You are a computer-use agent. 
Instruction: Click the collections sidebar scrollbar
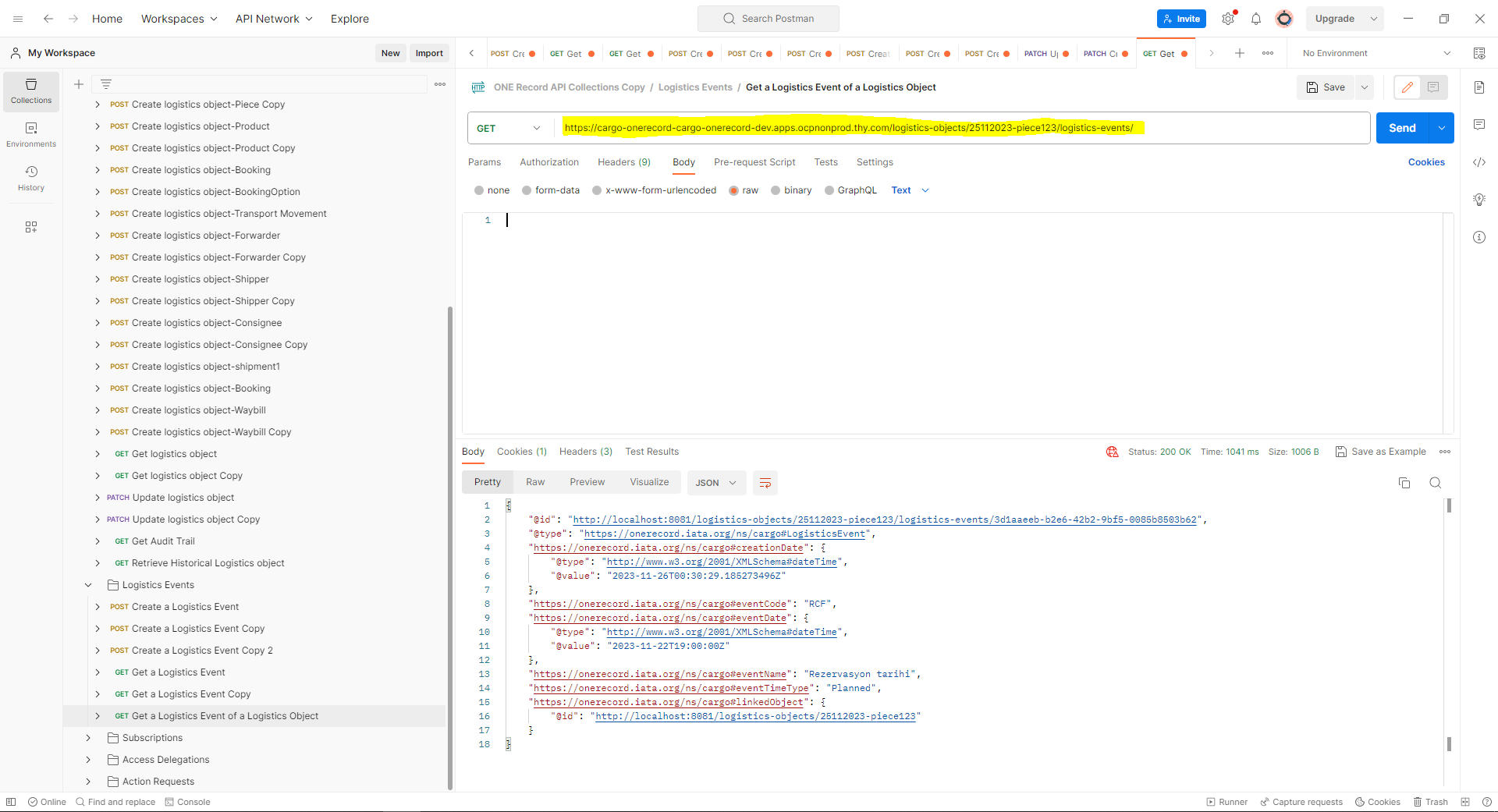click(449, 548)
